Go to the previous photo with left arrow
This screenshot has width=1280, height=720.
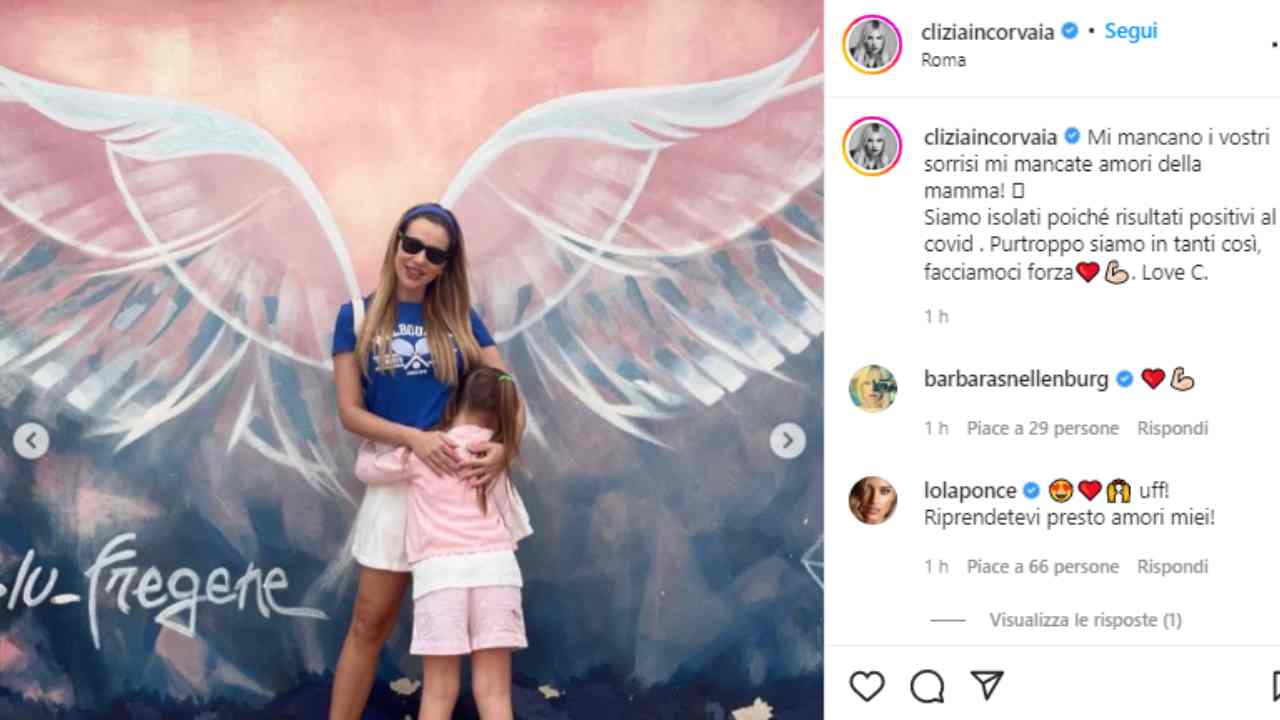31,440
